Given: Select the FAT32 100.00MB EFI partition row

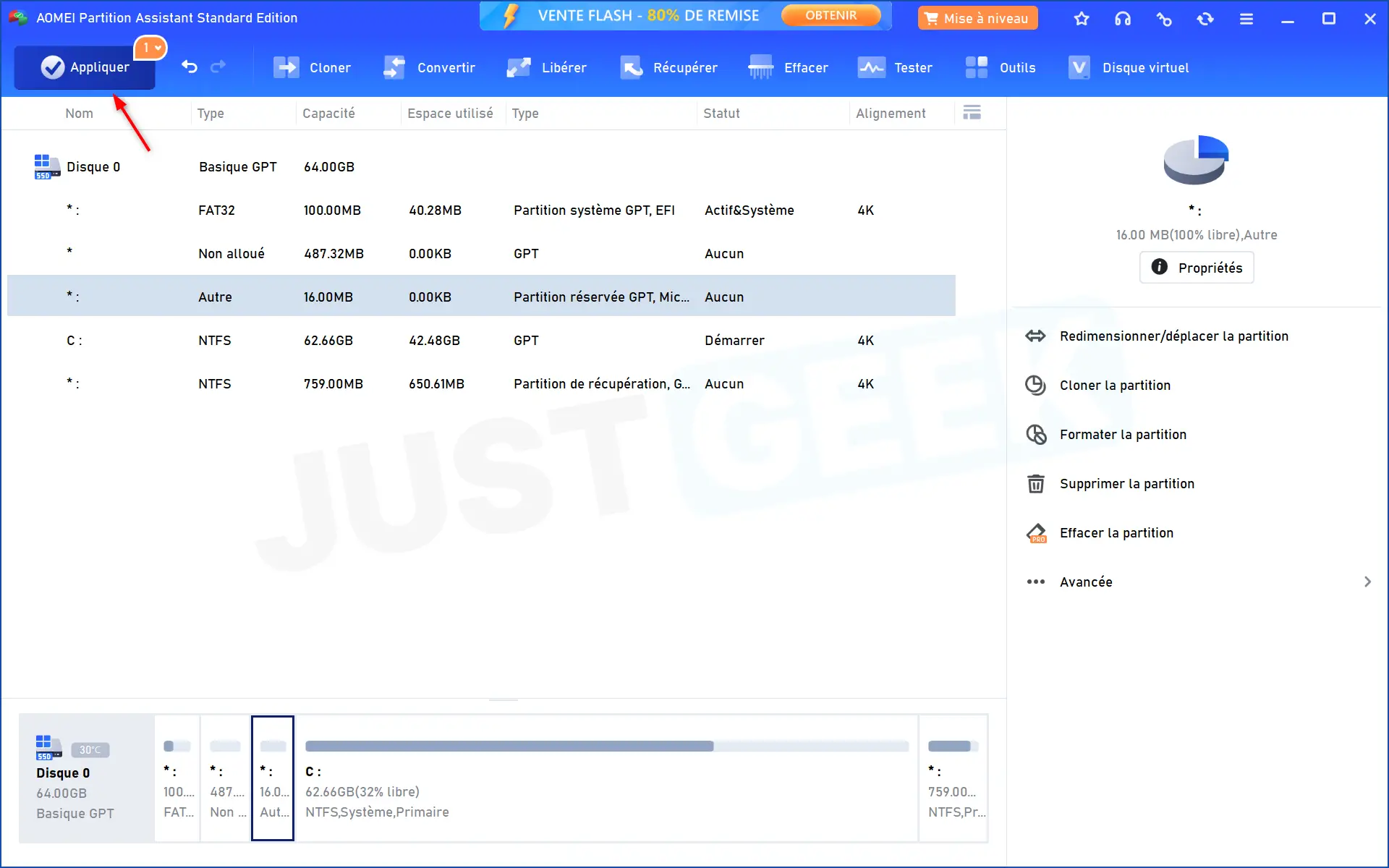Looking at the screenshot, I should coord(481,210).
